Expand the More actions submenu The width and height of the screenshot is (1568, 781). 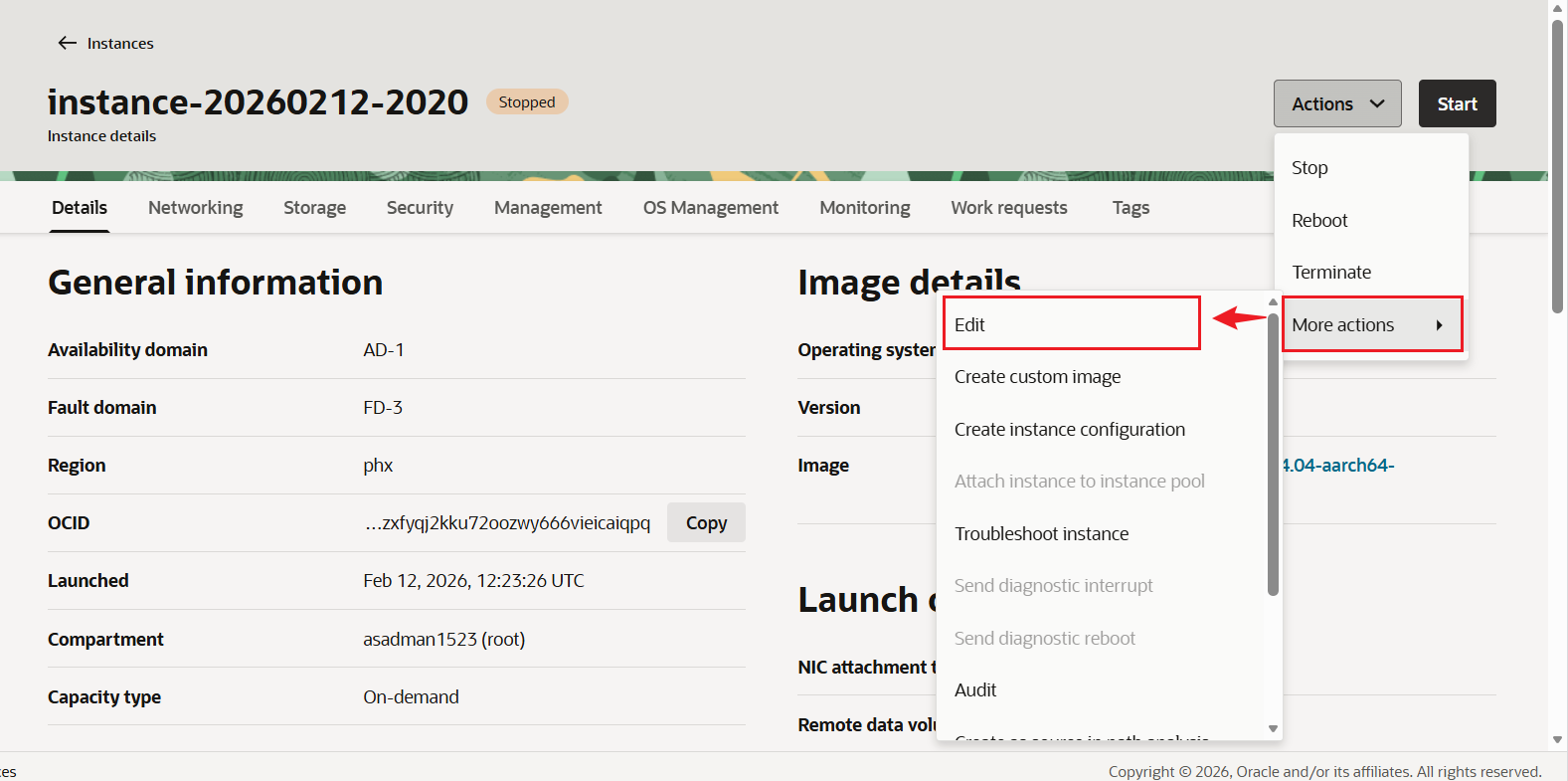pyautogui.click(x=1371, y=324)
